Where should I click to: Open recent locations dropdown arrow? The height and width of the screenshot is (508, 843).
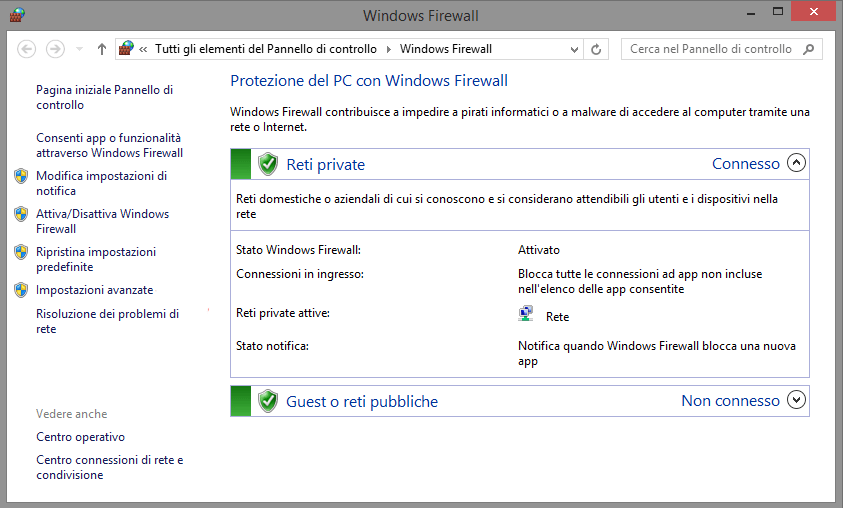click(80, 49)
